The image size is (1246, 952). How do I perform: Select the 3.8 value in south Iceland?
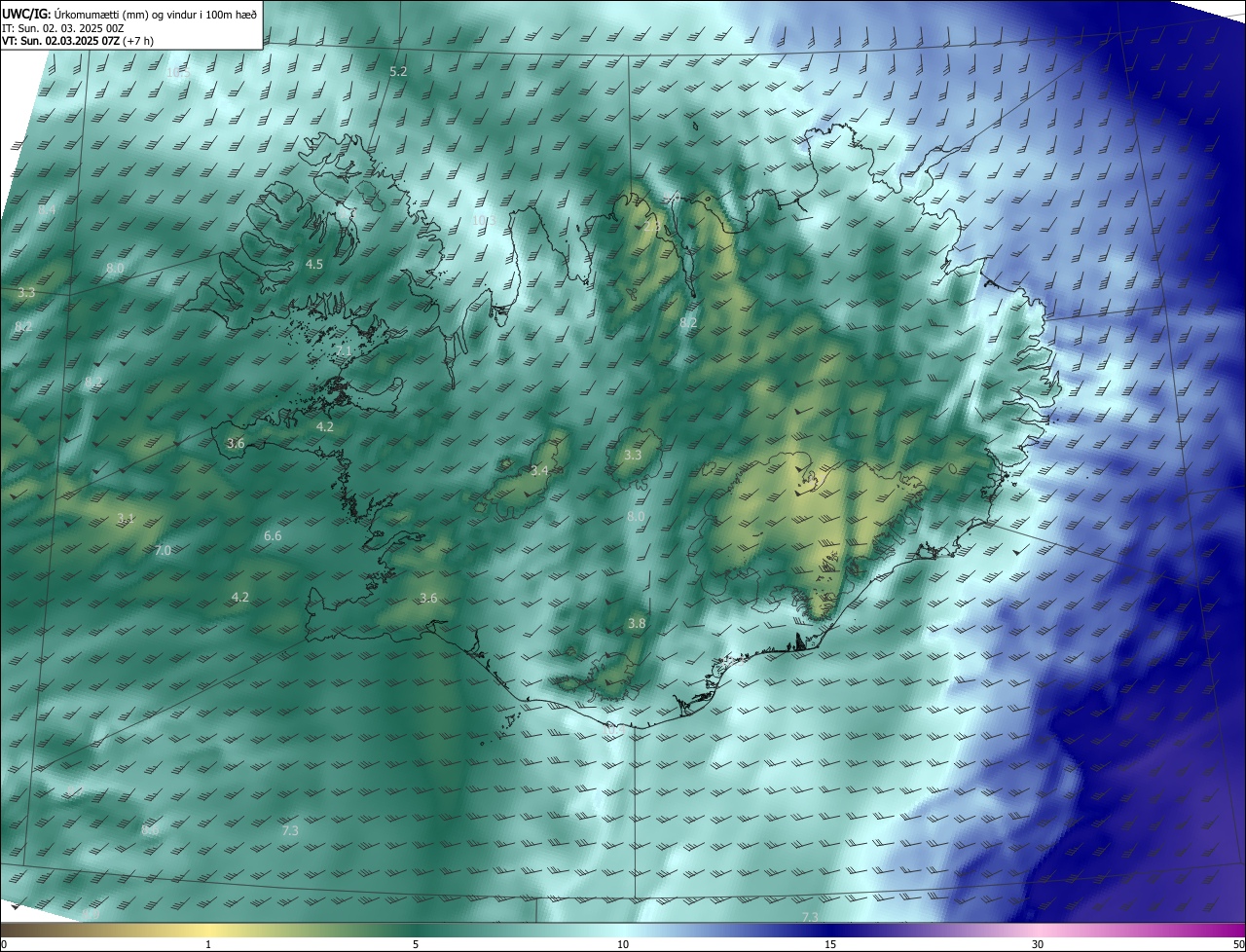pyautogui.click(x=637, y=623)
